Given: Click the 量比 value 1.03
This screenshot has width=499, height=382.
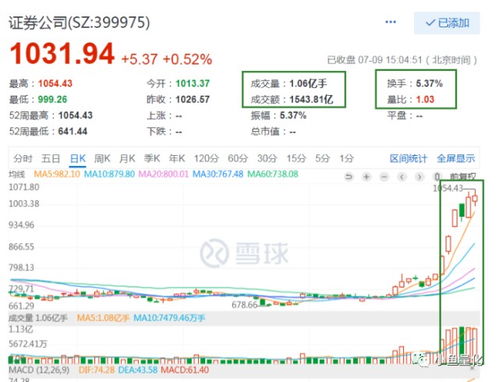Looking at the screenshot, I should tap(425, 99).
